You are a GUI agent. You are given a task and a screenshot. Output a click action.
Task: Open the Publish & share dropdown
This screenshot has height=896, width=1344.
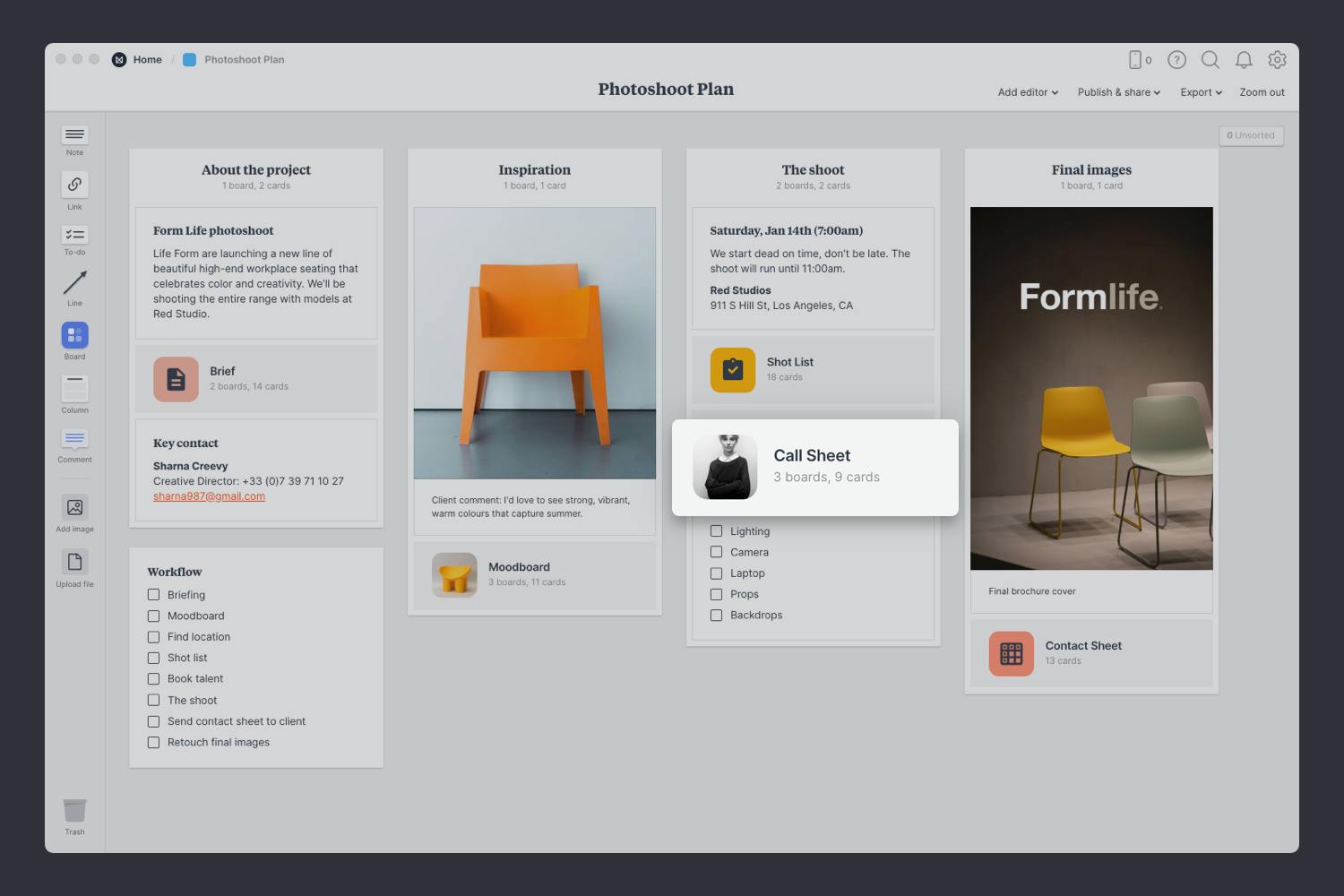(x=1118, y=92)
